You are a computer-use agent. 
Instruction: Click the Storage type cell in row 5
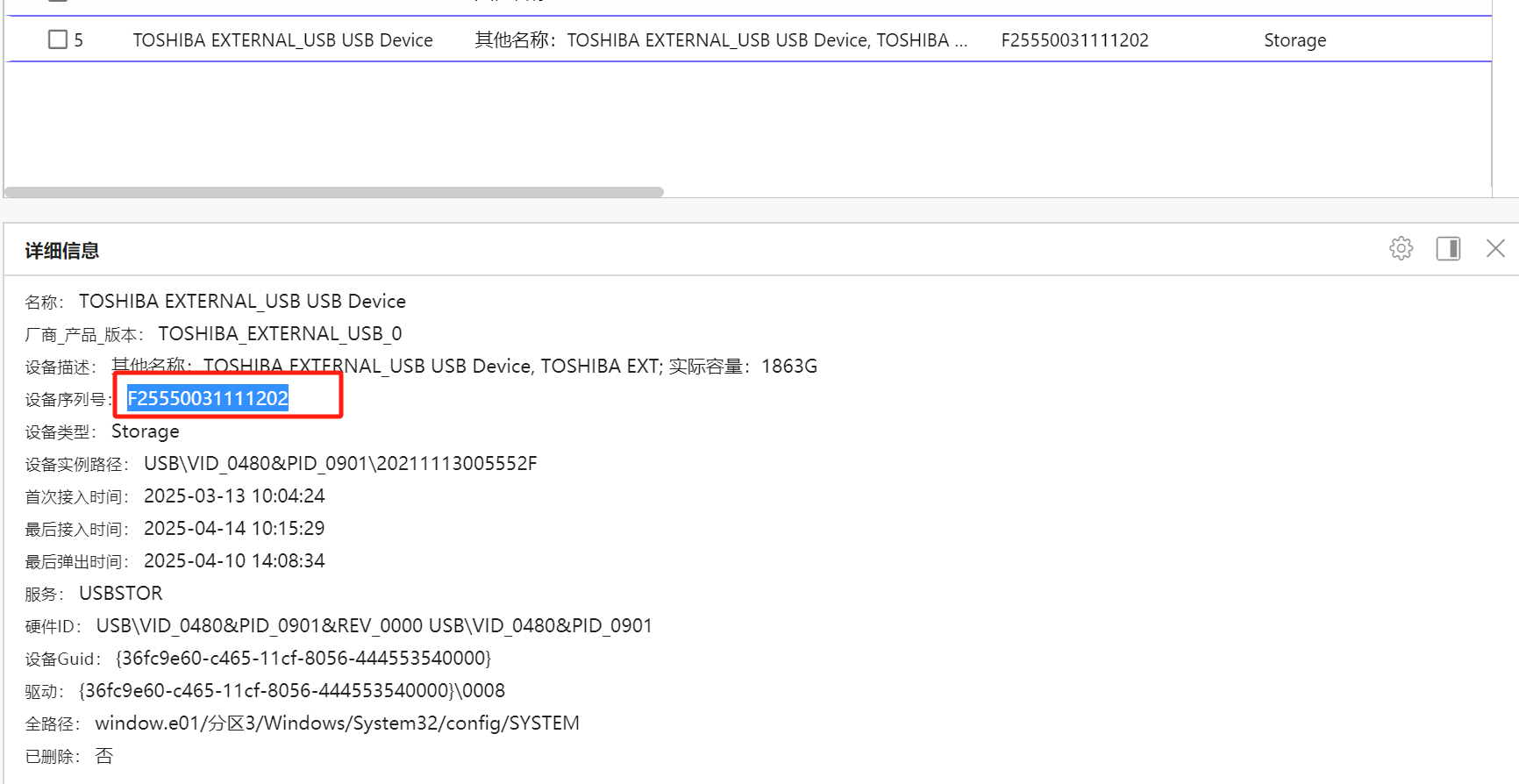pyautogui.click(x=1294, y=40)
